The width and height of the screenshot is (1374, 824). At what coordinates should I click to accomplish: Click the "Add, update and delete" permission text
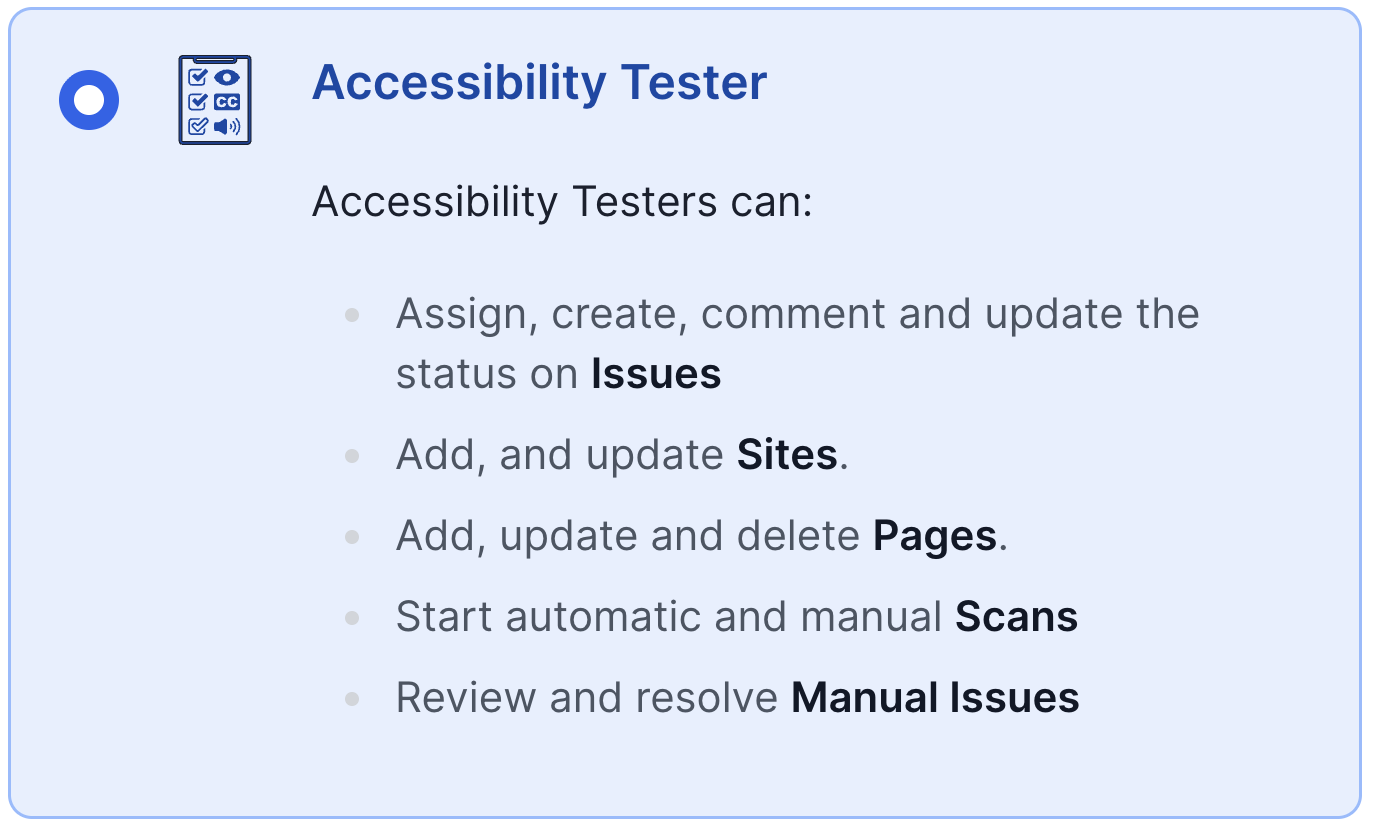(x=628, y=536)
